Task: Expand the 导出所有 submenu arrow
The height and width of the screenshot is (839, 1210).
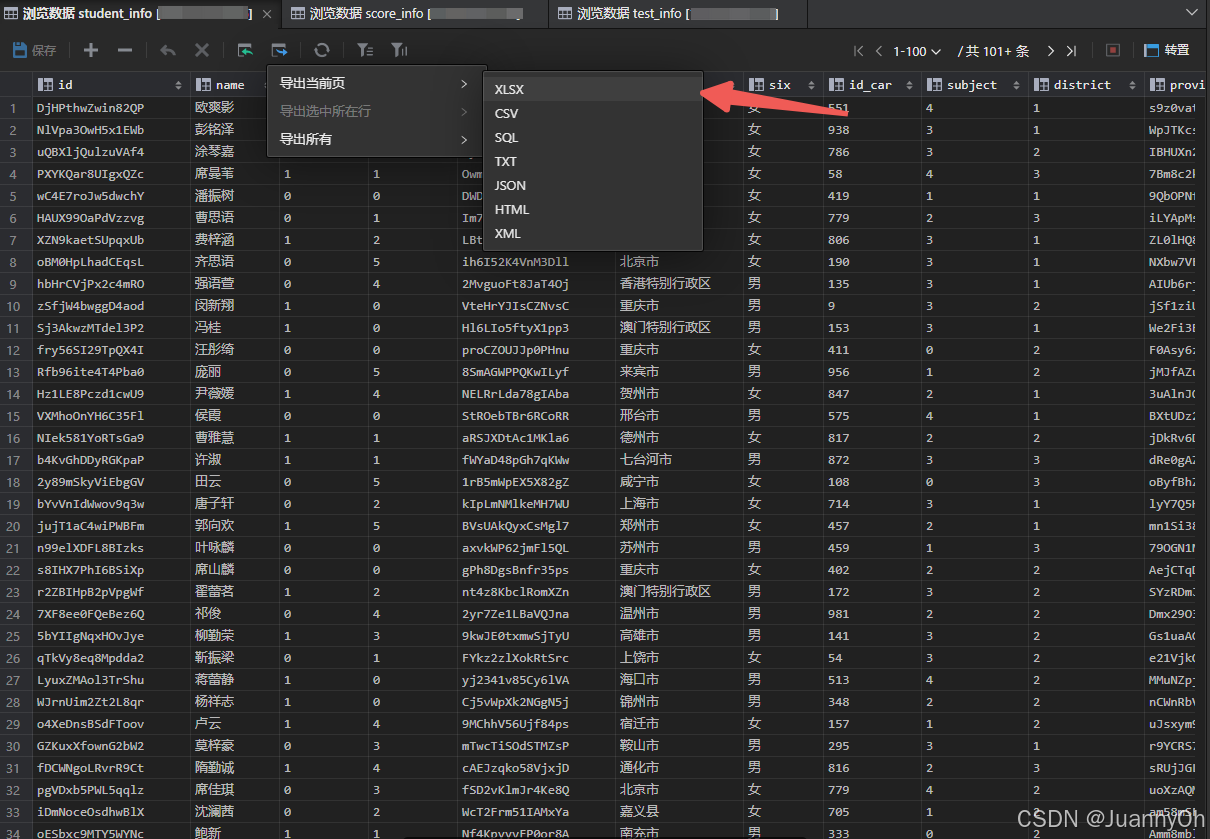Action: 463,141
